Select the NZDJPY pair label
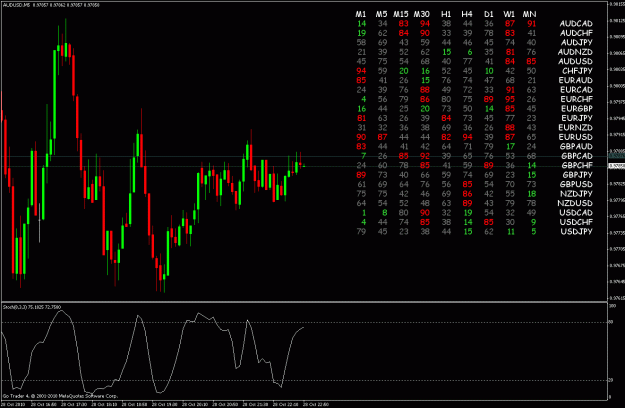 (576, 194)
